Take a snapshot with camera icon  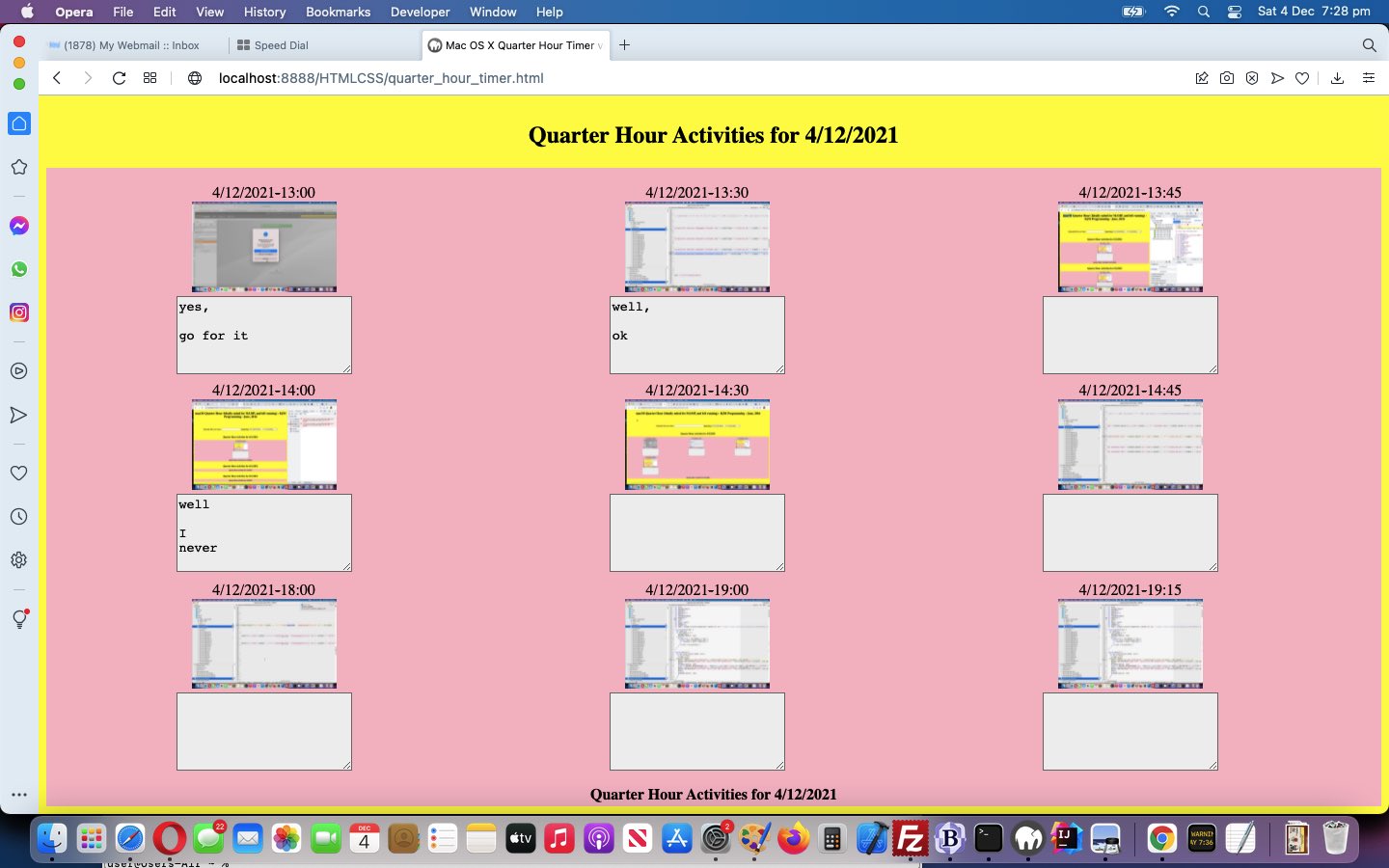1227,78
